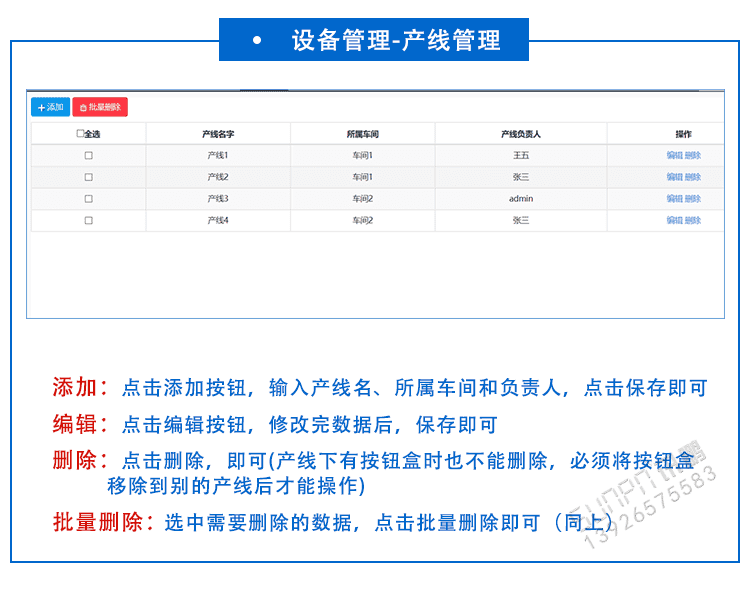
Task: Click the 设备管理-产线管理 title banner
Action: point(374,40)
